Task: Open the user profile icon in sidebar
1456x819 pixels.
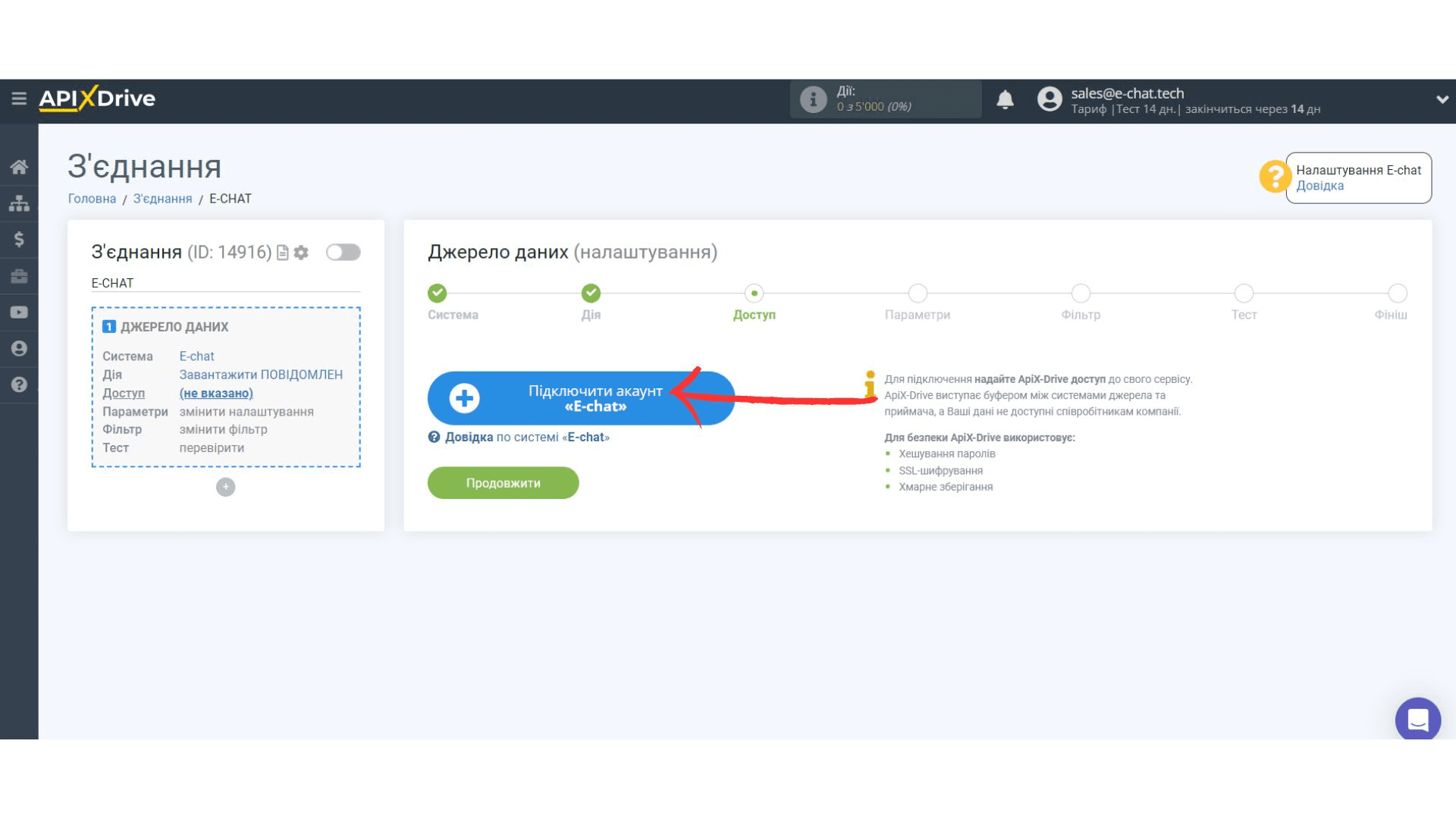Action: point(19,348)
